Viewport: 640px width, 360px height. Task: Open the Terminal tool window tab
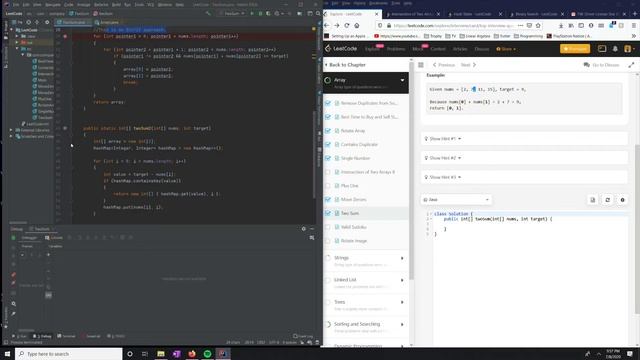click(x=67, y=336)
